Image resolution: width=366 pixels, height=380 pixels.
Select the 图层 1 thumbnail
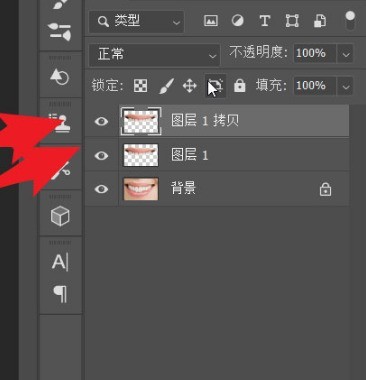point(141,155)
